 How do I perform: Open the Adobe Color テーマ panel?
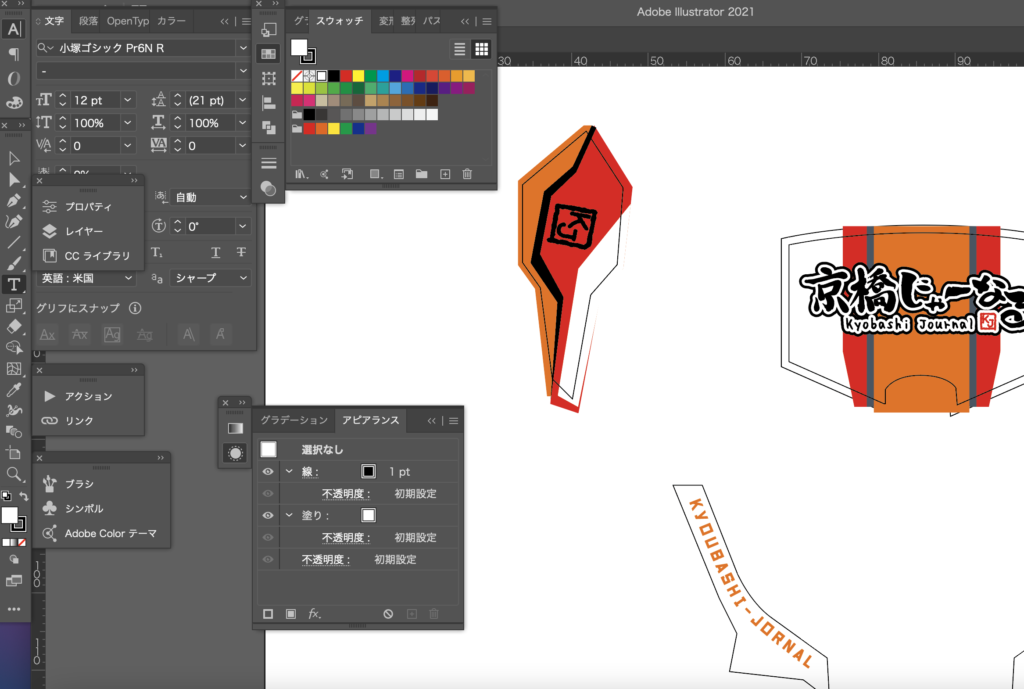[110, 533]
